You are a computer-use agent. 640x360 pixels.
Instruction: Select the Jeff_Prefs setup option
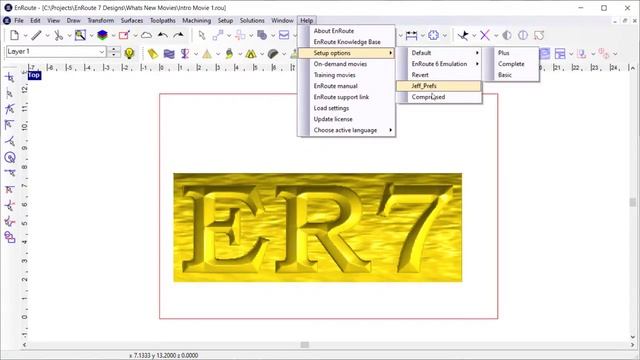[x=439, y=86]
